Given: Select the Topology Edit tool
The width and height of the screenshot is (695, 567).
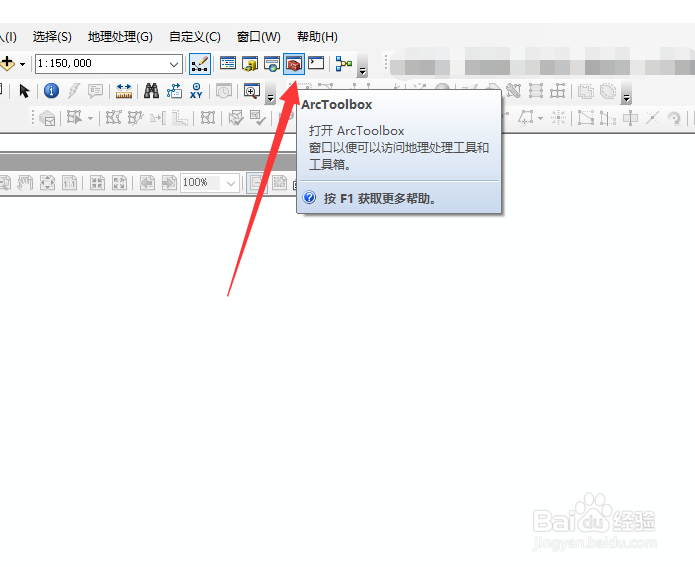Looking at the screenshot, I should [x=74, y=118].
